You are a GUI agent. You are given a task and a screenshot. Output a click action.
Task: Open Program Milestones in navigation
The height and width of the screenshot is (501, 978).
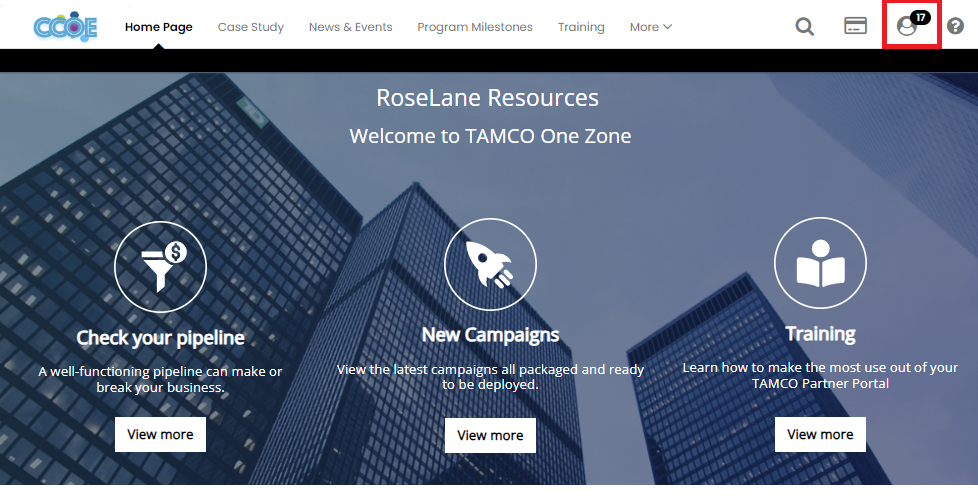[x=475, y=27]
